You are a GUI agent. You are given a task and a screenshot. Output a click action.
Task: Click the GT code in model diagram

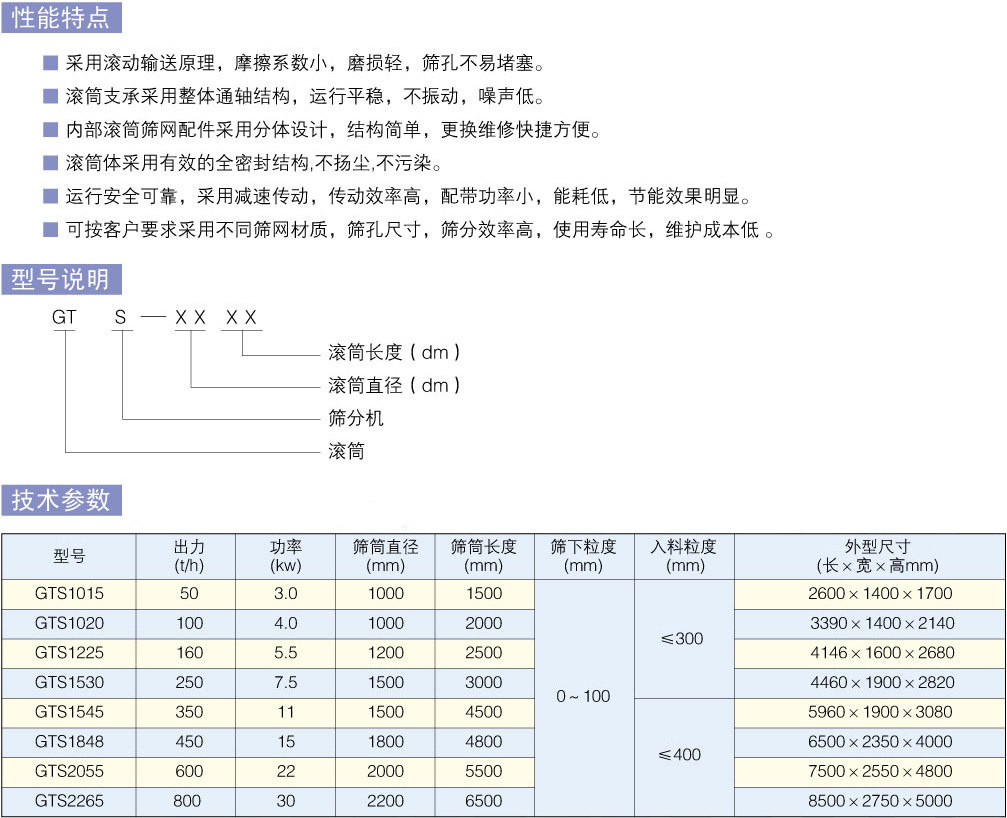tap(64, 317)
